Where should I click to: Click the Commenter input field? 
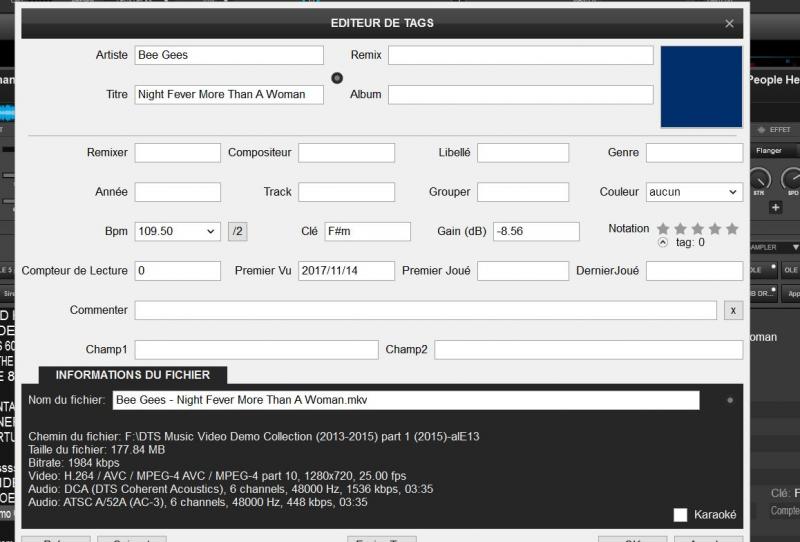click(x=426, y=310)
